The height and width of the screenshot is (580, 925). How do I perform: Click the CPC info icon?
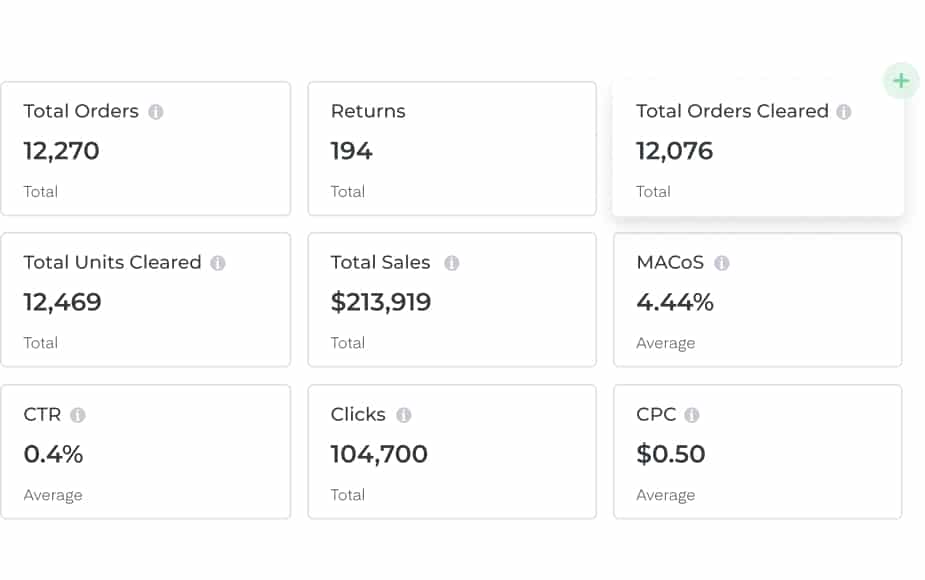point(692,415)
